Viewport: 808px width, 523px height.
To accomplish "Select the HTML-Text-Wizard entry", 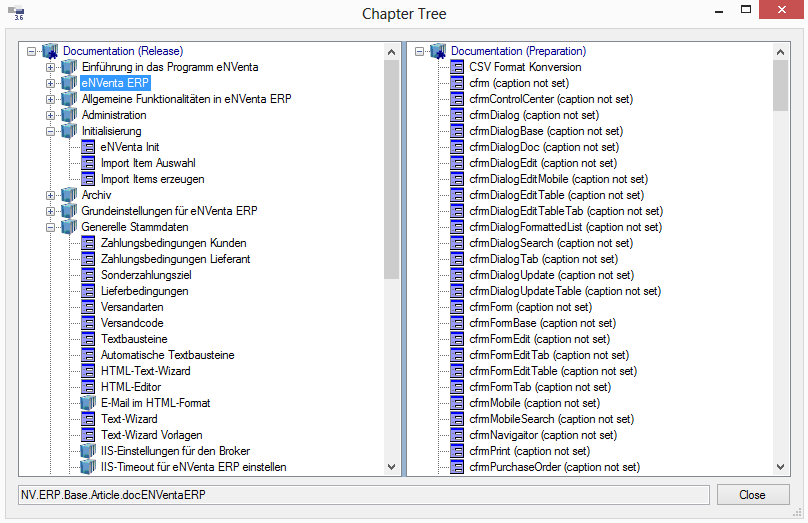I will coord(145,370).
